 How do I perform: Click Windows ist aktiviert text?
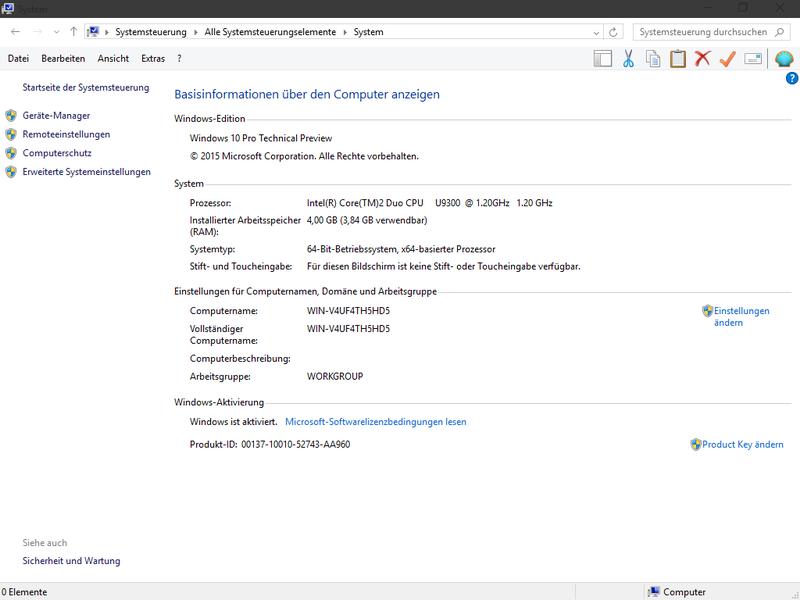pyautogui.click(x=234, y=422)
